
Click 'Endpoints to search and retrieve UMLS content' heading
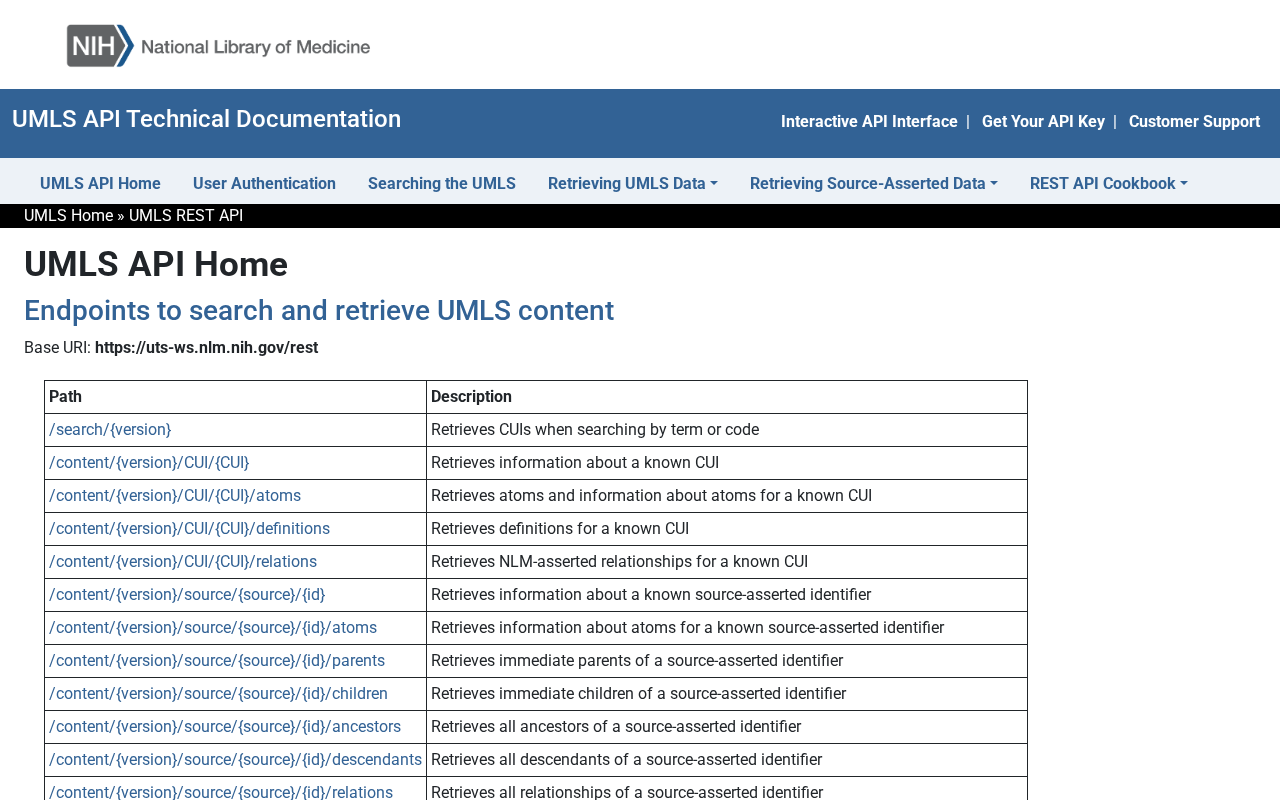pos(319,311)
